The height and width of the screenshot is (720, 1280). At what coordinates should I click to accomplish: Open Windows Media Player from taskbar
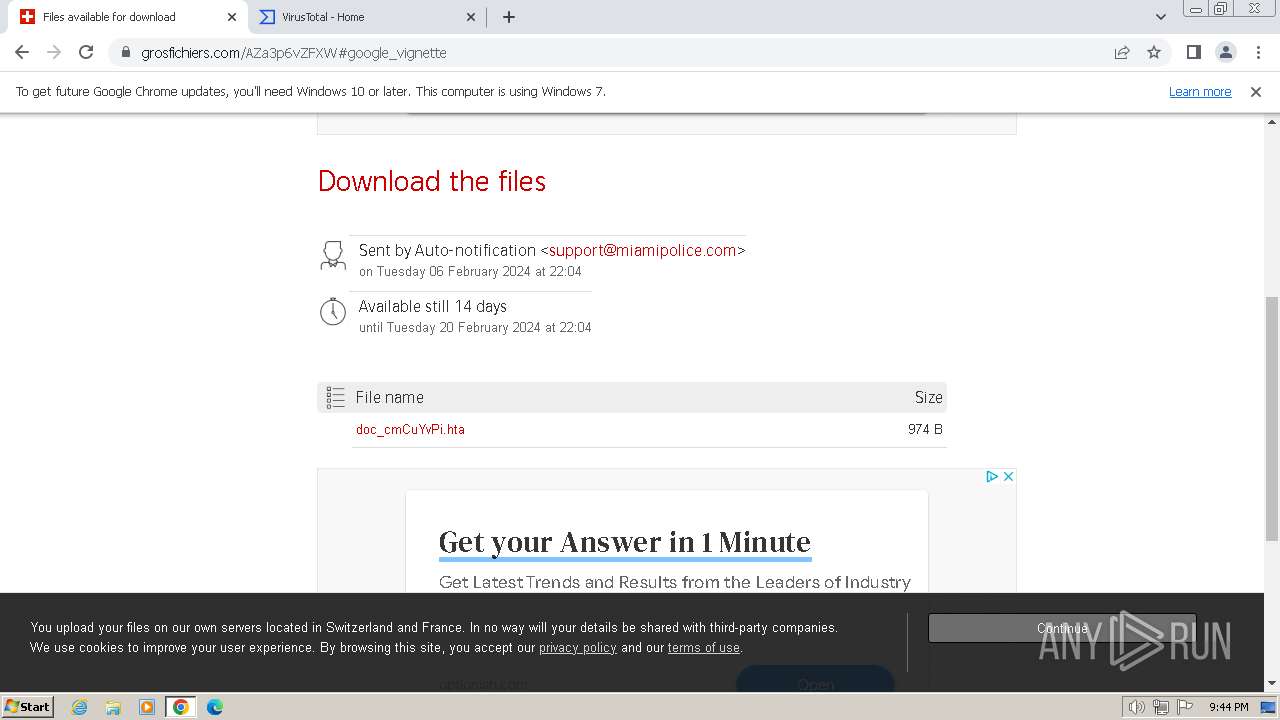coord(147,707)
